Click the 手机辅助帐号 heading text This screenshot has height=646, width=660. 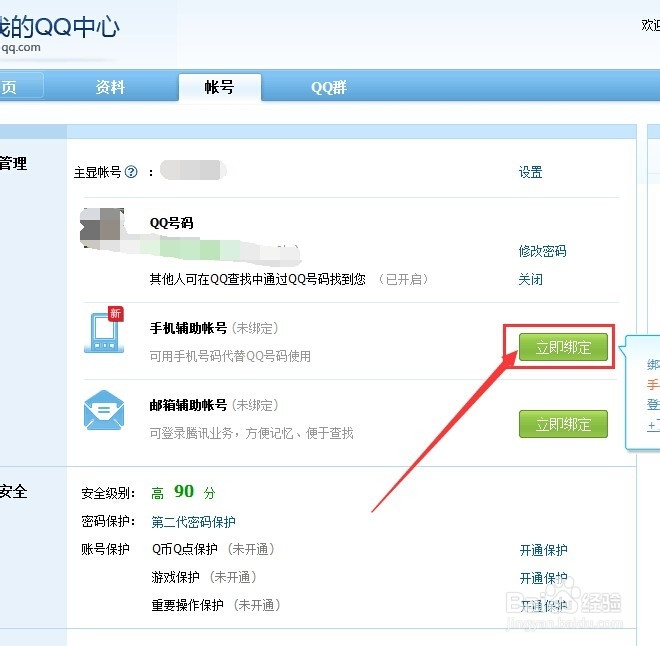188,328
